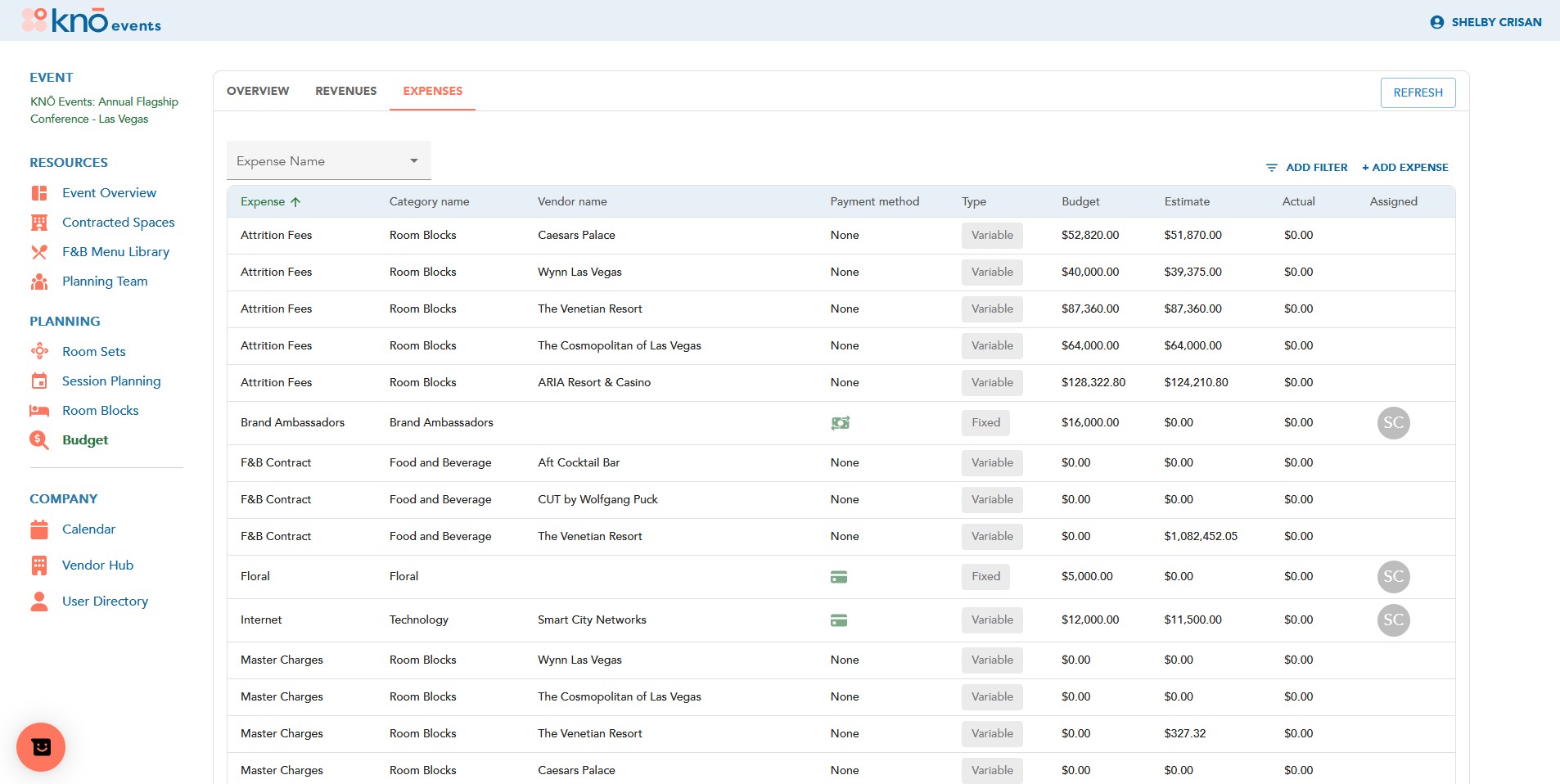1560x784 pixels.
Task: Click the KNO events logo
Action: pyautogui.click(x=92, y=20)
